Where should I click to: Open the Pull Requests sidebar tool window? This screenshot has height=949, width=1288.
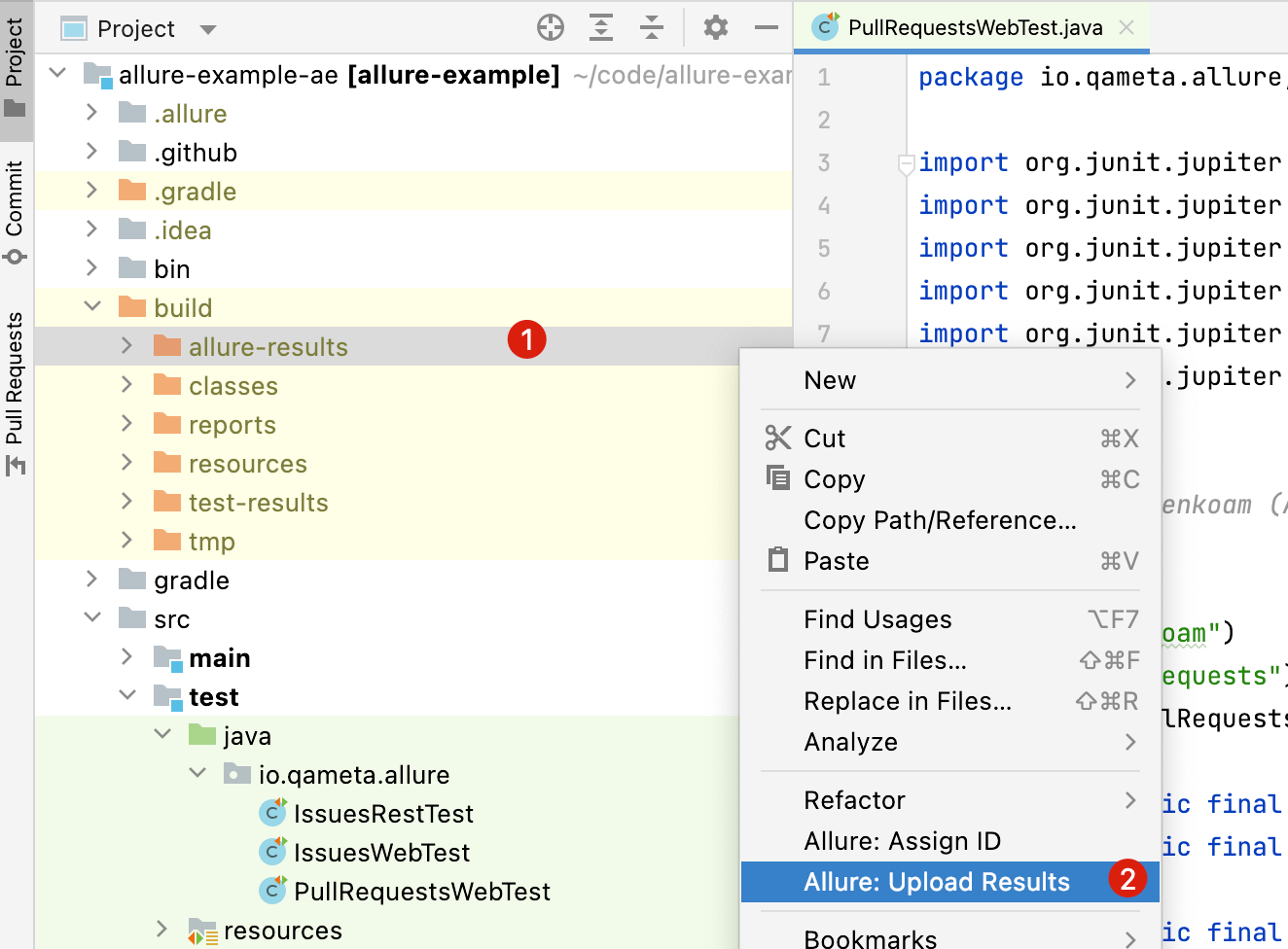(x=15, y=394)
